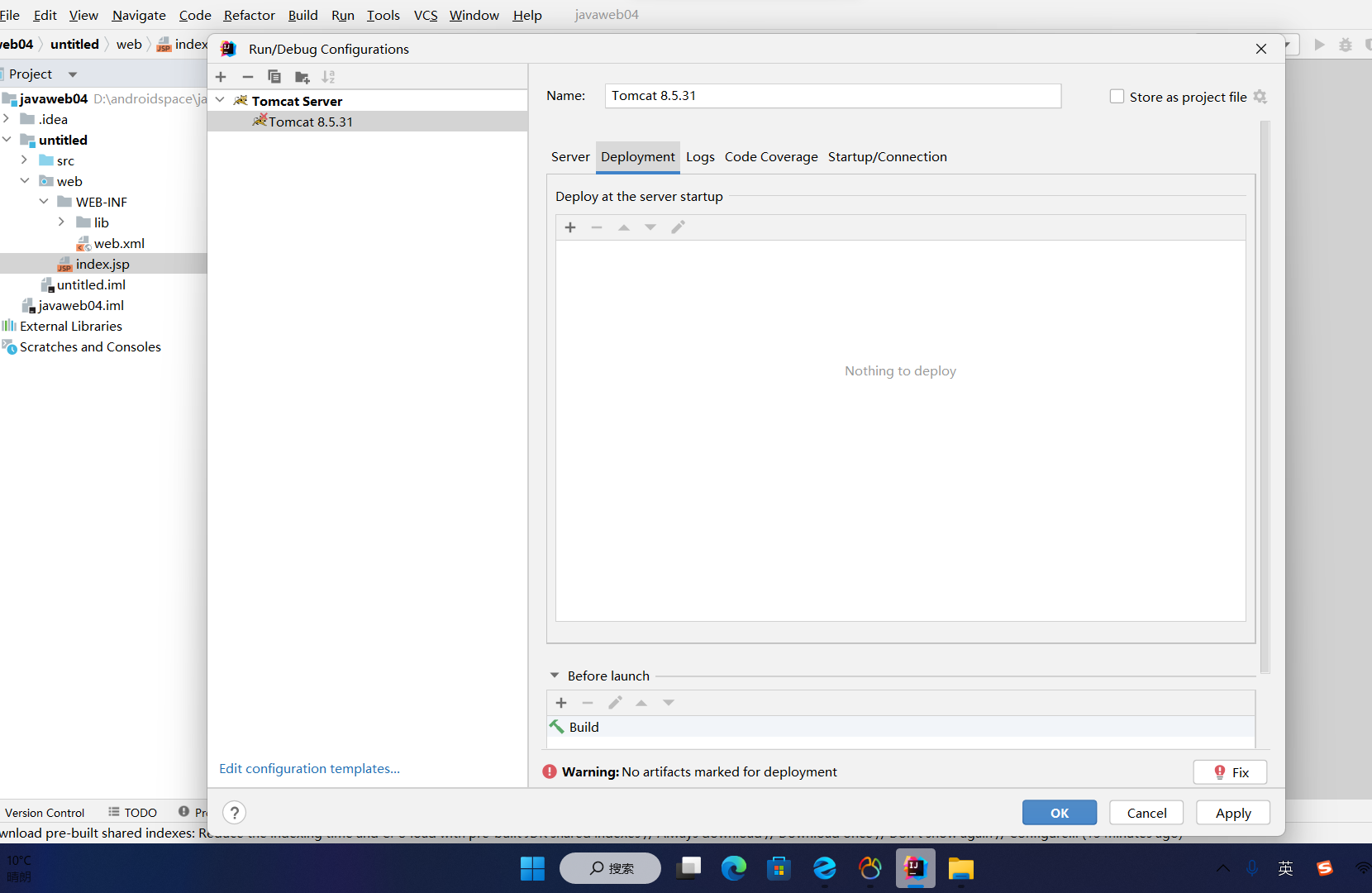This screenshot has width=1372, height=893.
Task: Open the Refactor menu
Action: [249, 15]
